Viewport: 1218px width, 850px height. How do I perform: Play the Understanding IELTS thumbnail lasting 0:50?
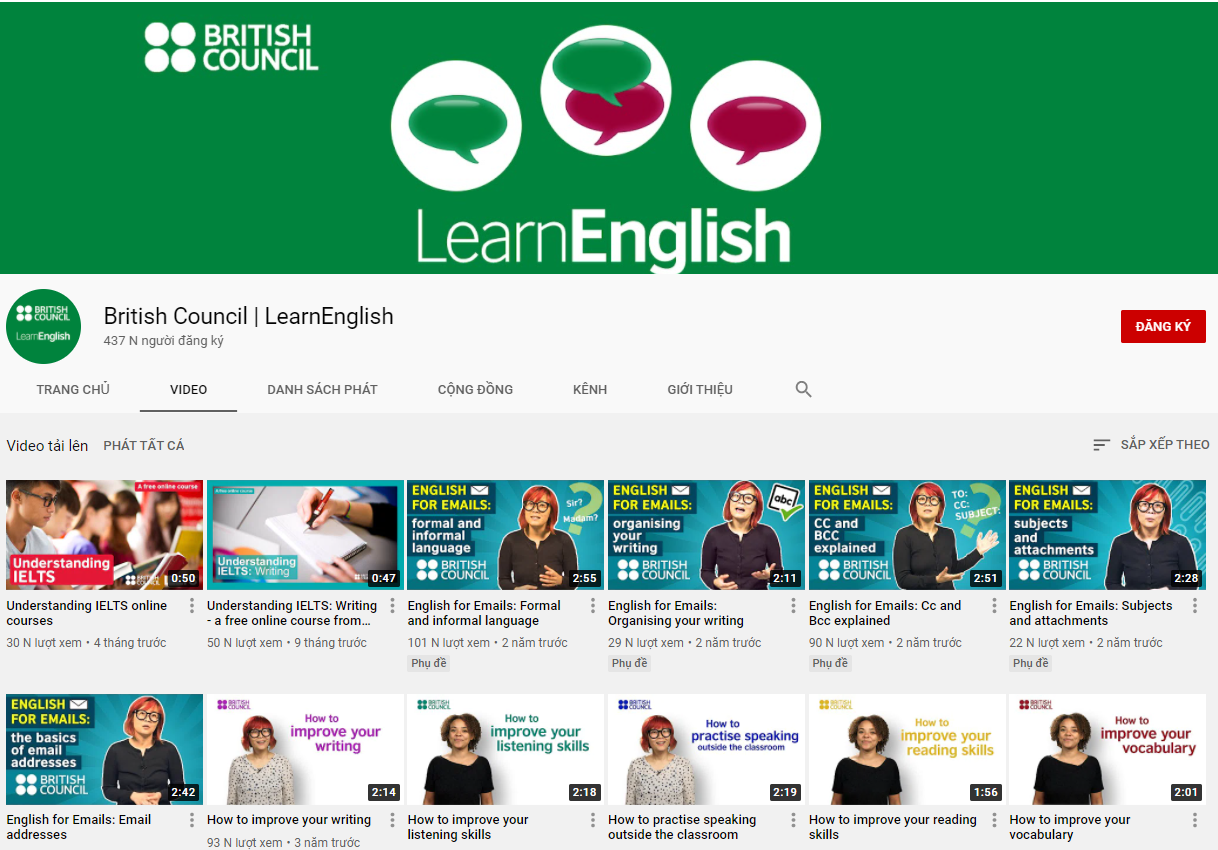(x=104, y=535)
